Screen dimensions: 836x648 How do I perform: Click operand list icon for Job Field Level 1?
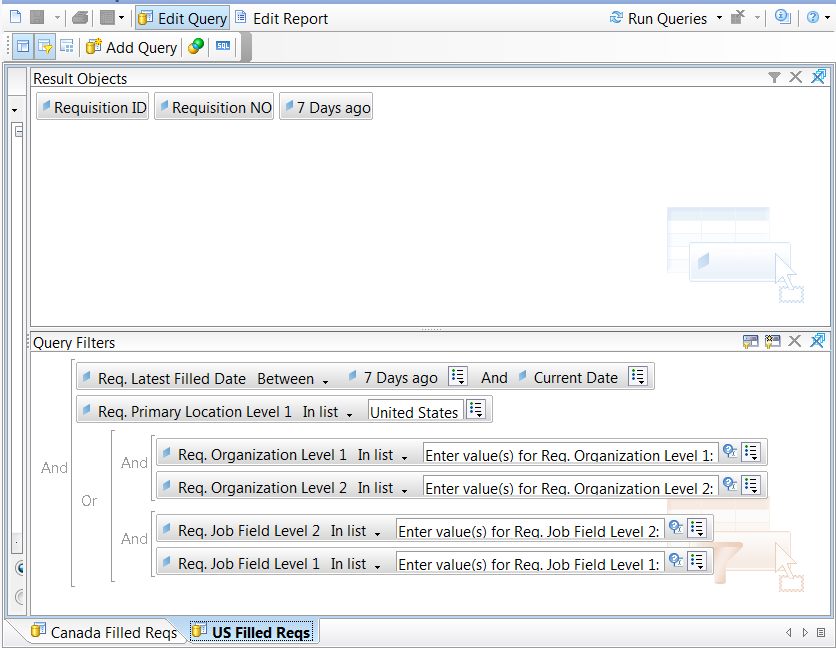(x=697, y=561)
